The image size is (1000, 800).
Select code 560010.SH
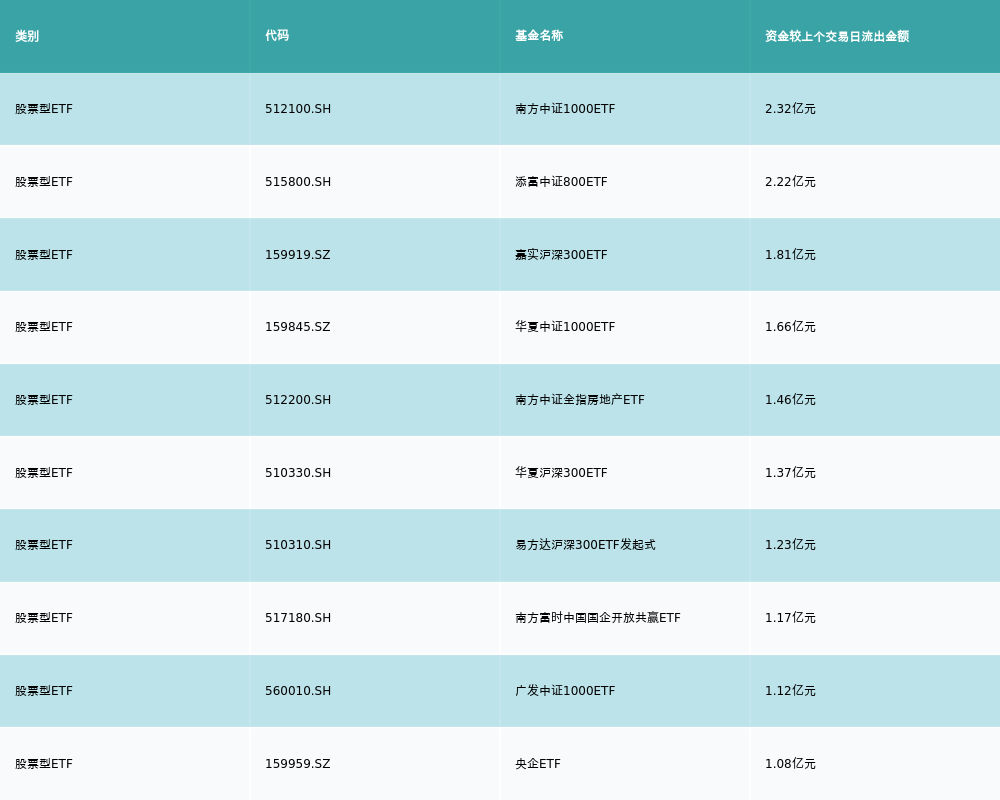pyautogui.click(x=298, y=691)
